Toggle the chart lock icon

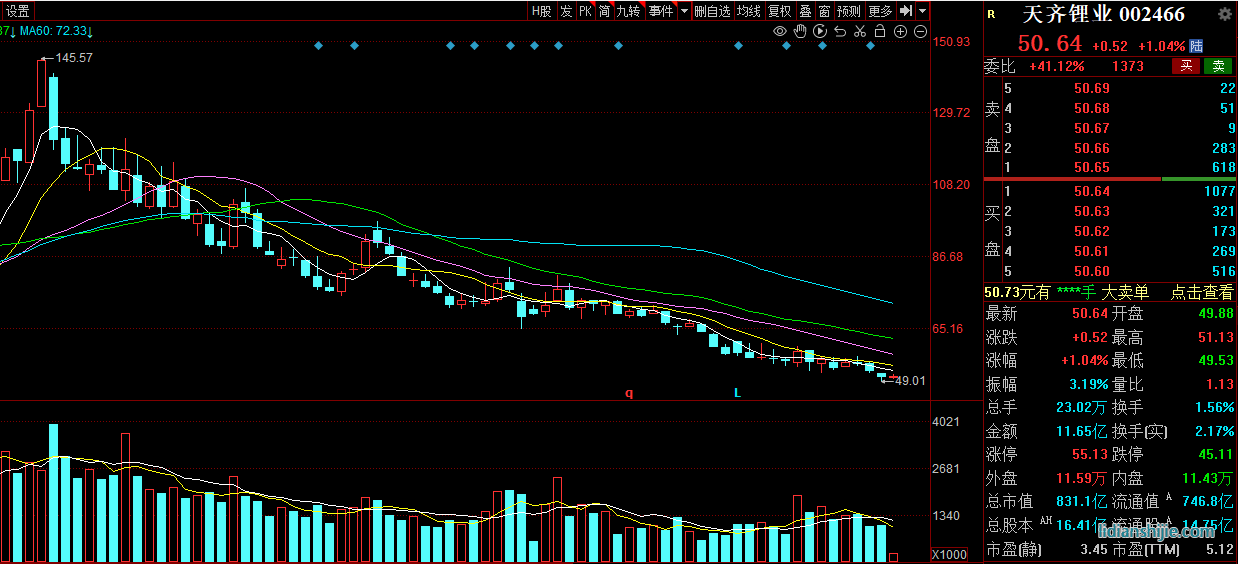pyautogui.click(x=879, y=32)
